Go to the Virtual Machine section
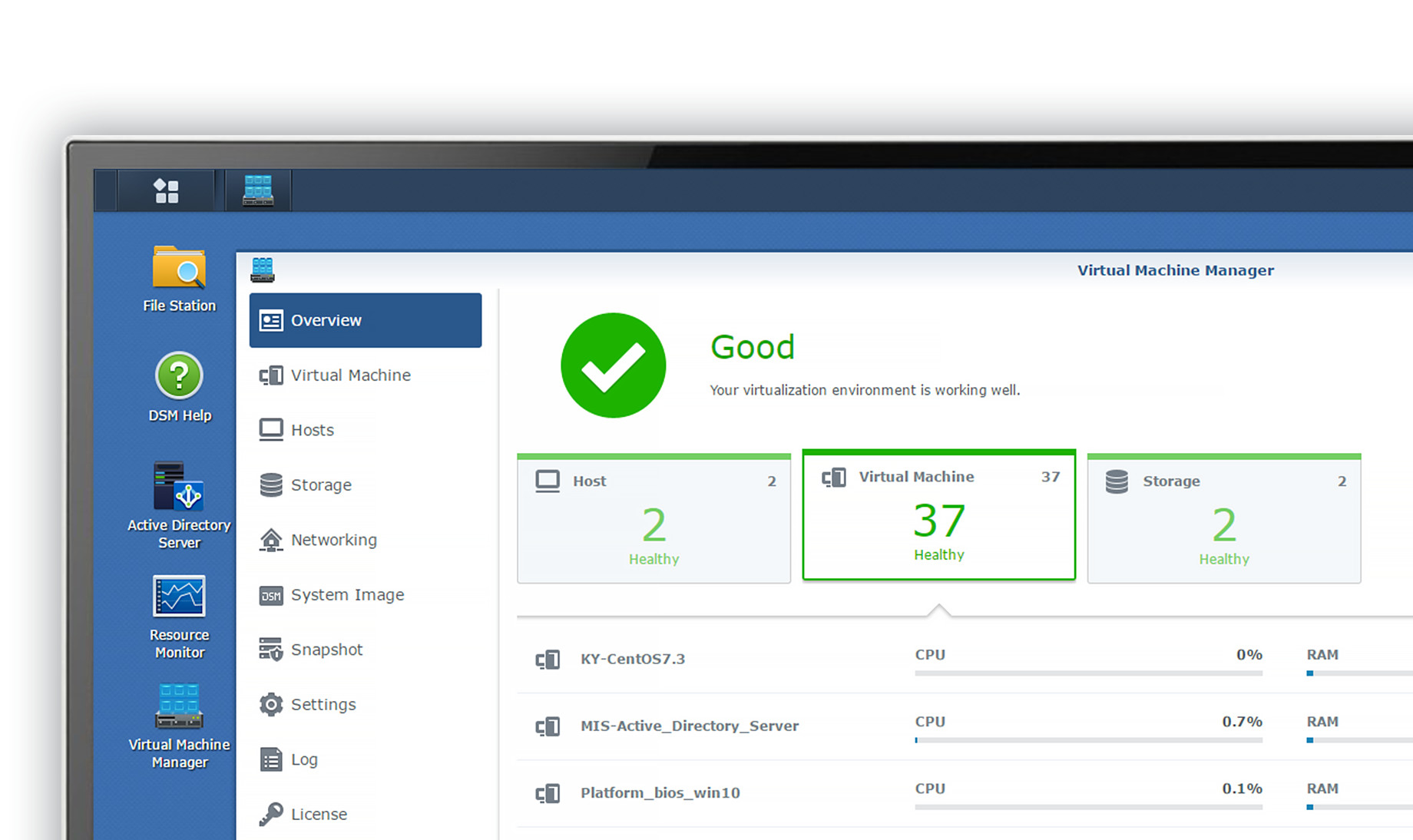1413x840 pixels. click(366, 375)
